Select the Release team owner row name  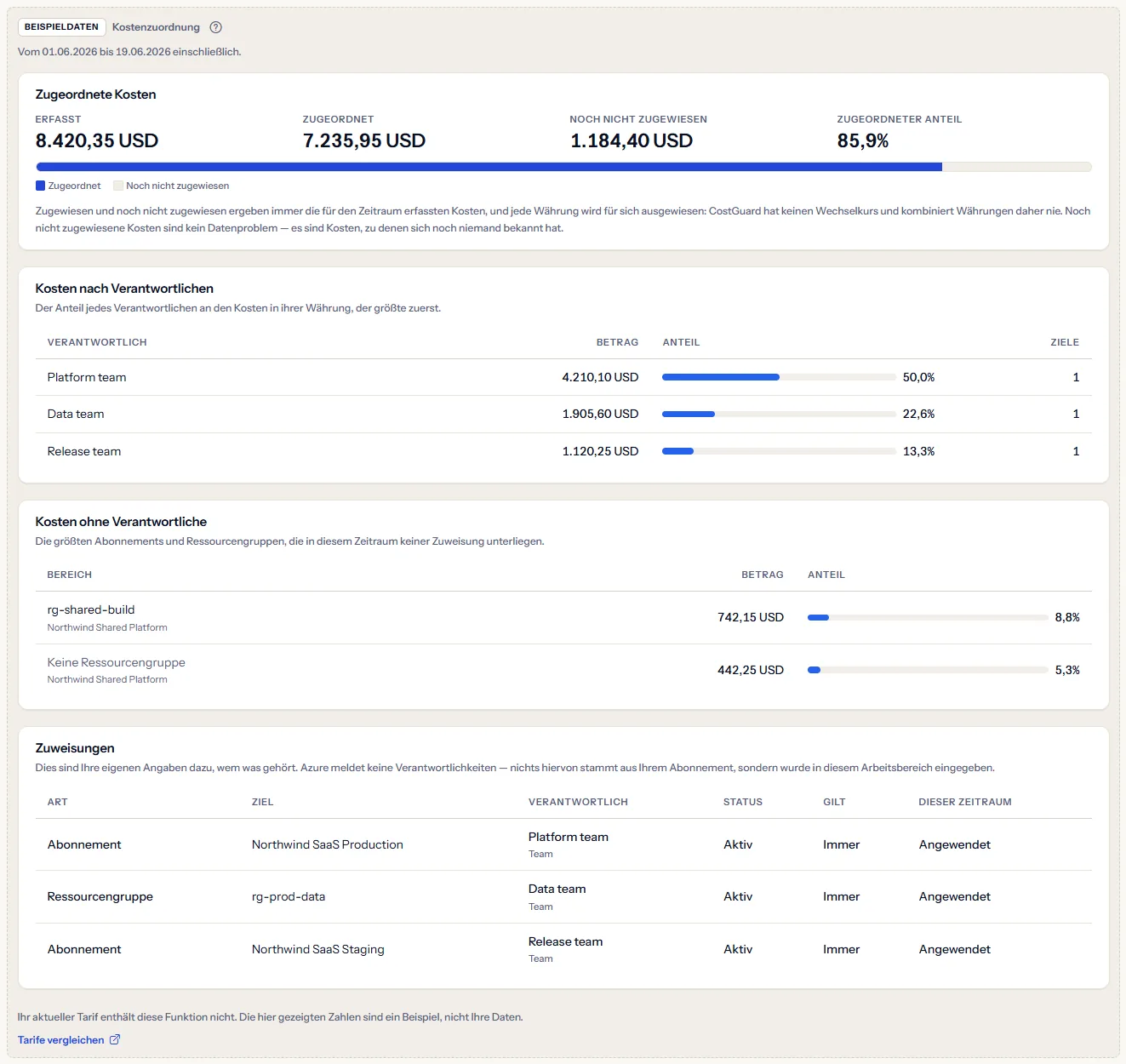pyautogui.click(x=84, y=451)
